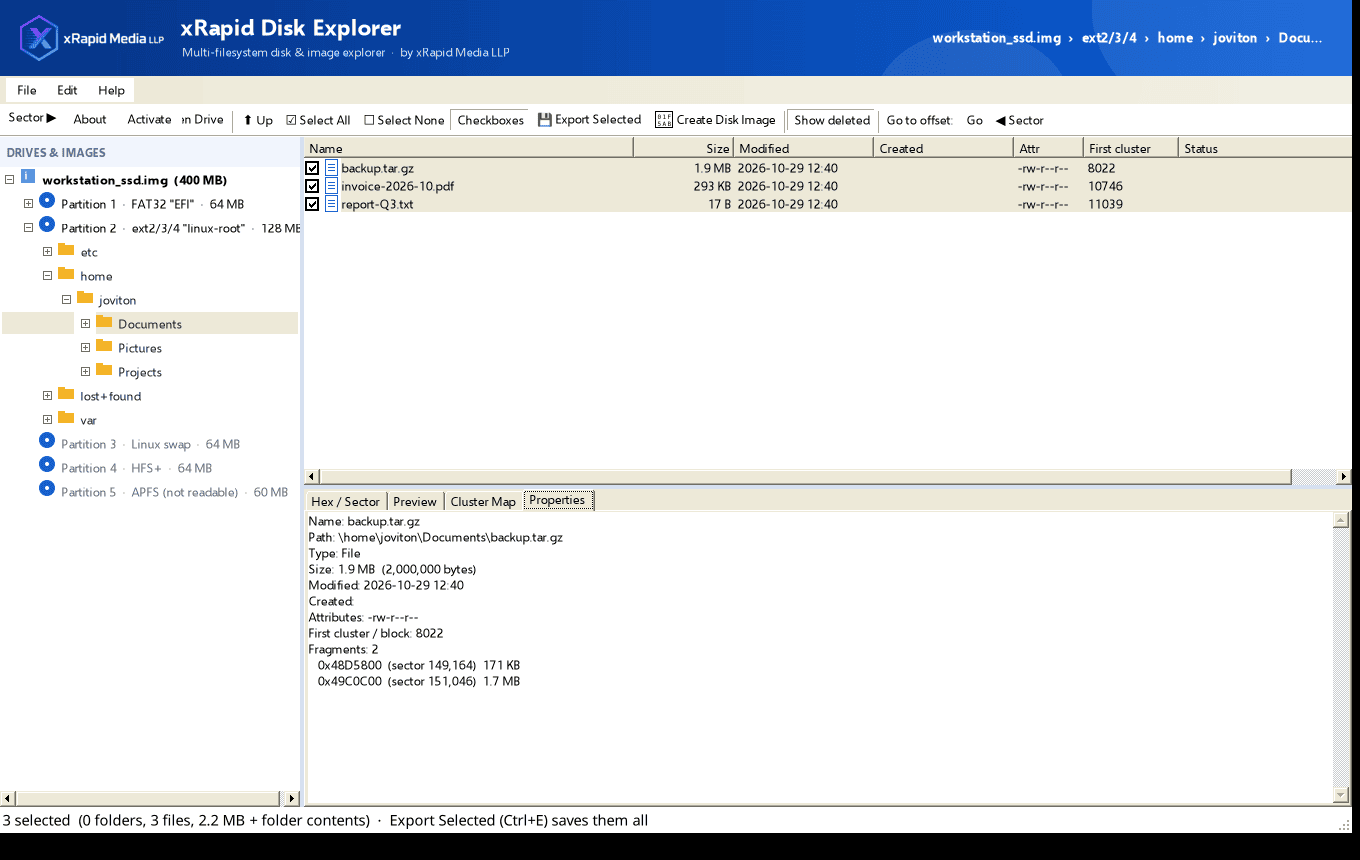Image resolution: width=1360 pixels, height=860 pixels.
Task: Open the File menu
Action: click(x=27, y=90)
